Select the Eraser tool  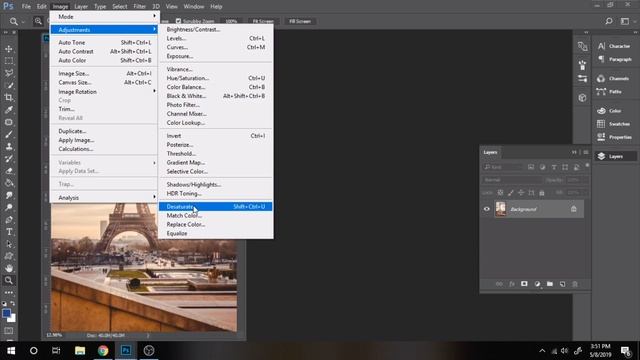9,171
